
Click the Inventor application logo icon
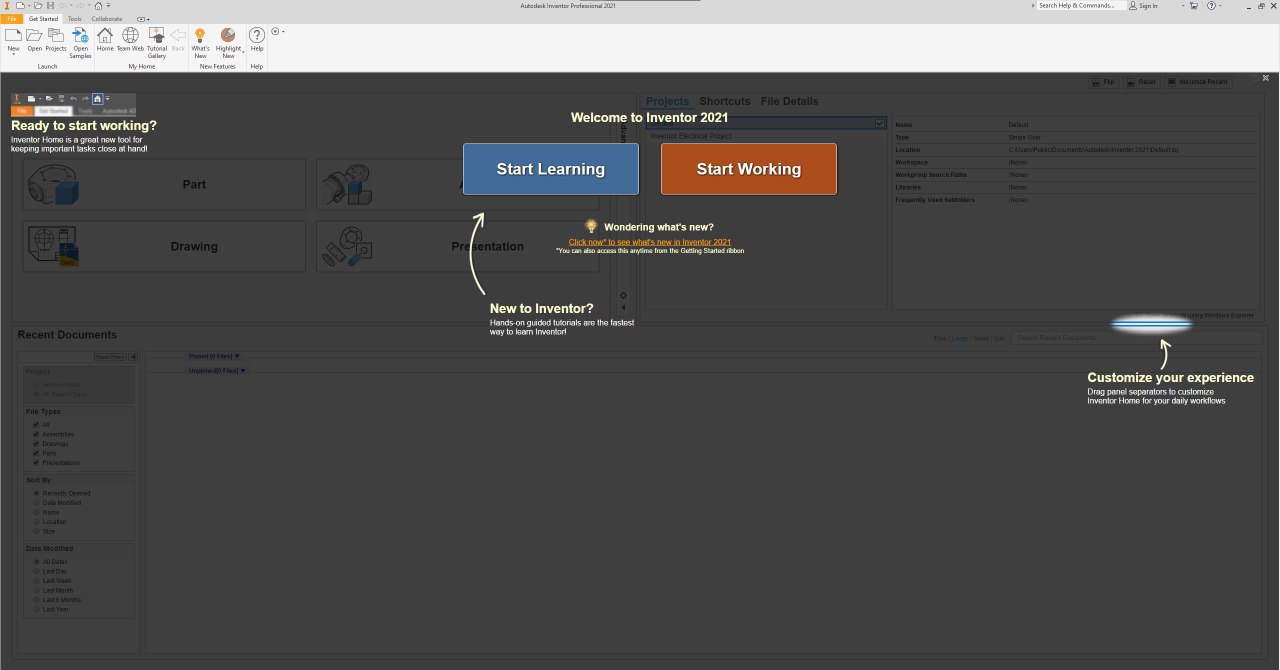[x=6, y=5]
